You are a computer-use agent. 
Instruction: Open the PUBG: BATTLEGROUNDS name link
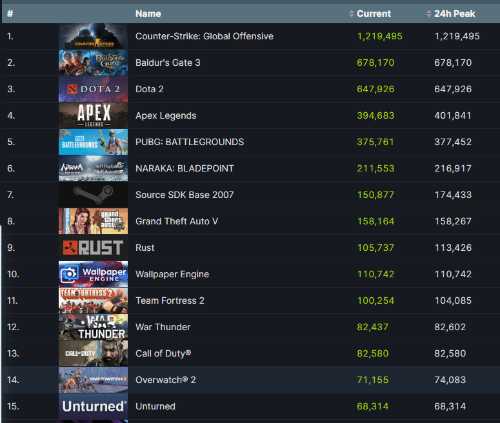tap(190, 142)
